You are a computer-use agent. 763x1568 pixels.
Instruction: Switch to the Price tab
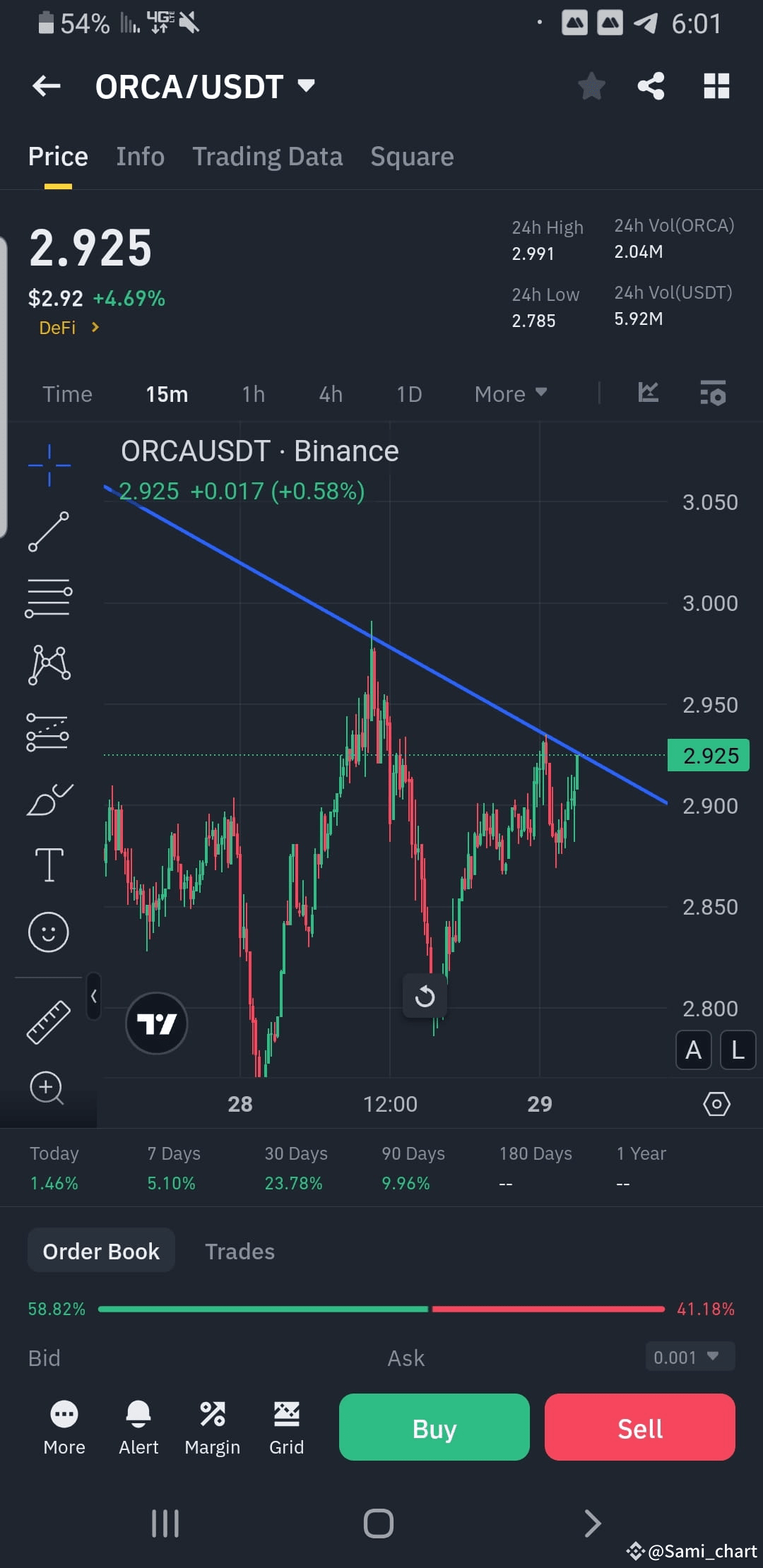click(58, 156)
